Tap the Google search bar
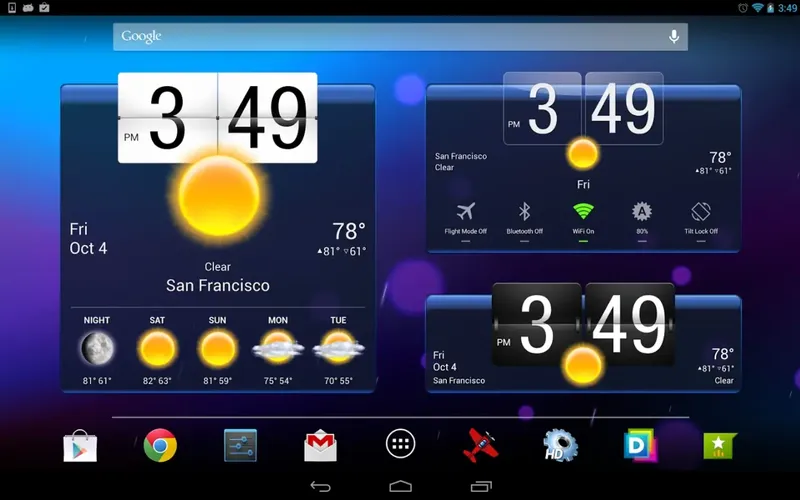The width and height of the screenshot is (800, 500). pos(401,37)
